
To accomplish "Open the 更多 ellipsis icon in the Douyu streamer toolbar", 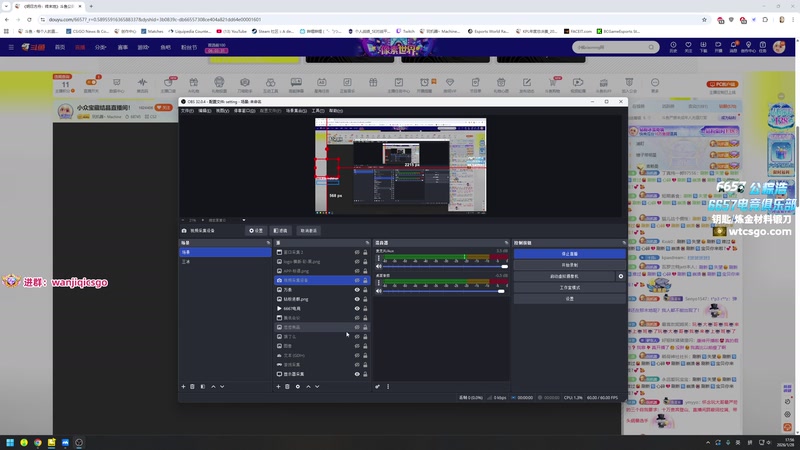I will pos(655,82).
